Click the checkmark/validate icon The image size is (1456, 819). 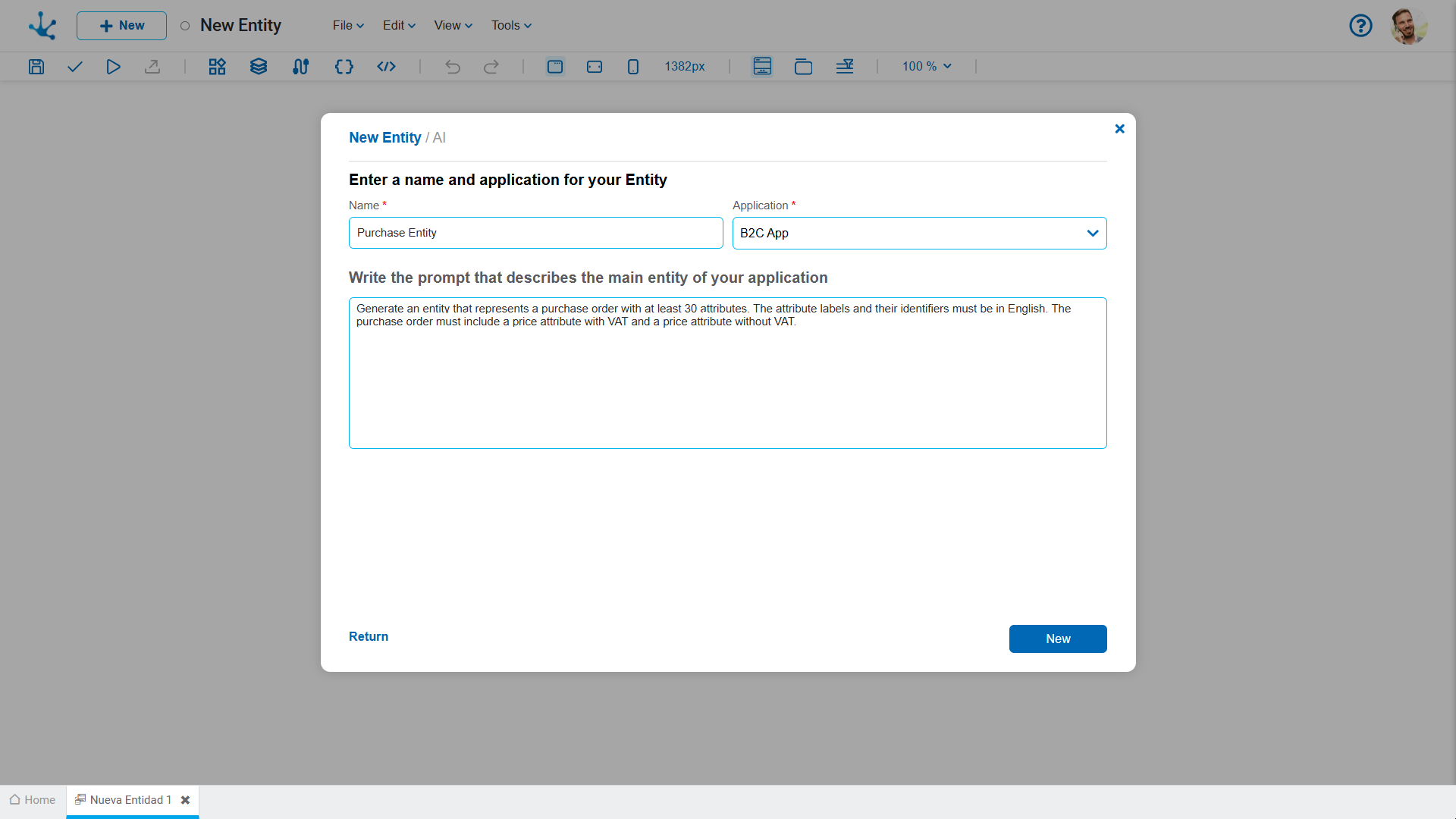(75, 66)
